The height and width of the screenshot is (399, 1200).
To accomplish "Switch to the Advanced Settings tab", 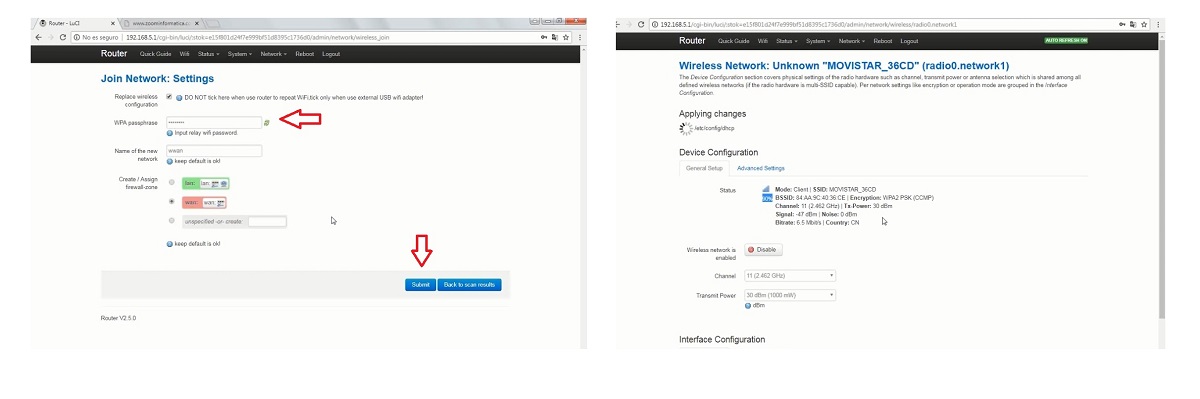I will tap(761, 169).
